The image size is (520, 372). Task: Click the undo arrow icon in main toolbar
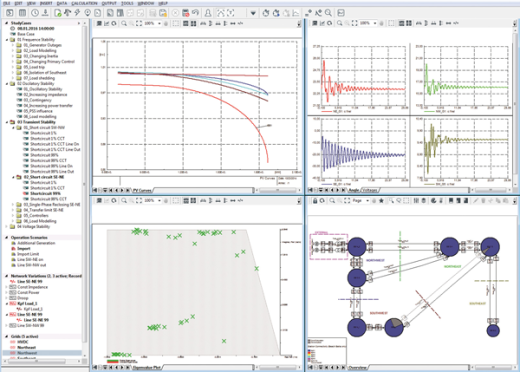196,13
